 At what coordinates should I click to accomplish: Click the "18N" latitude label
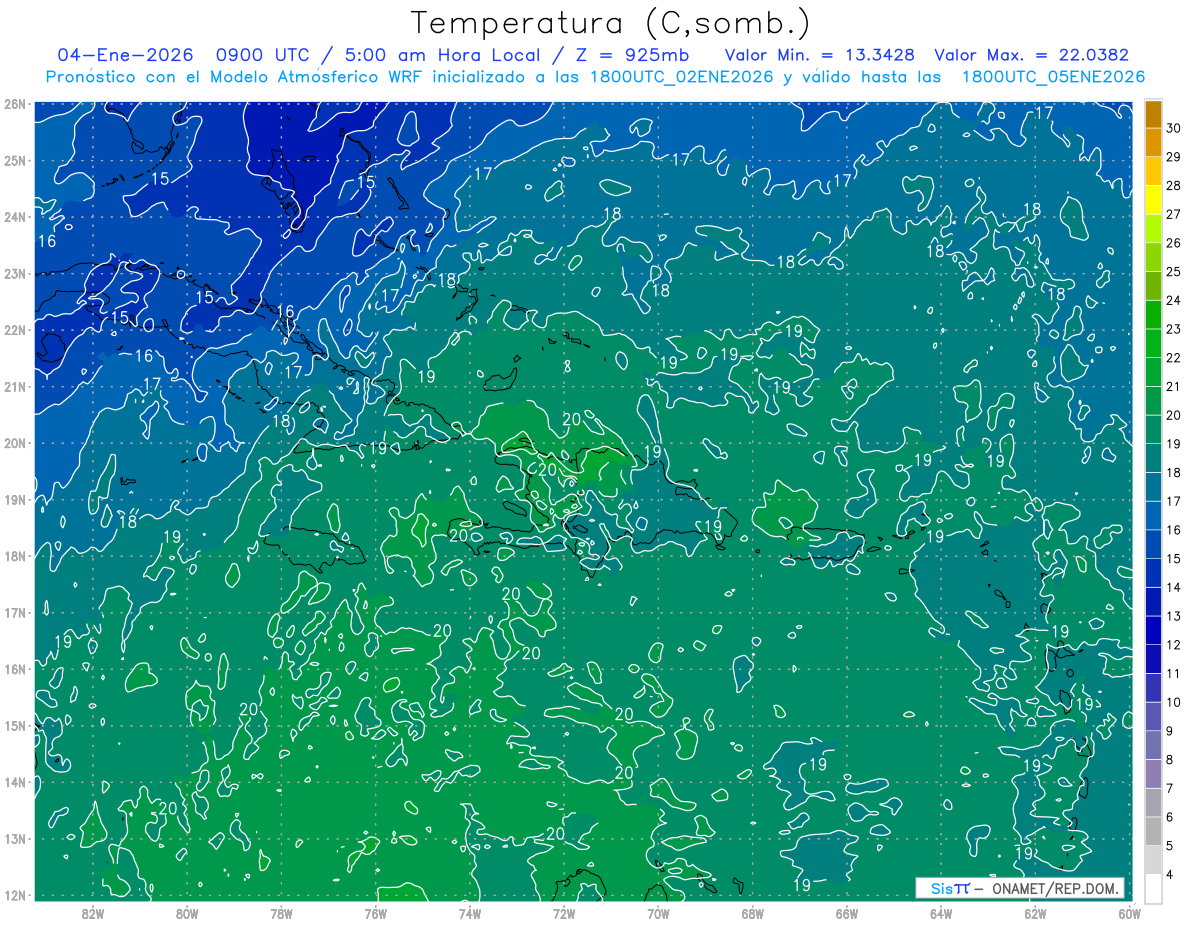14,556
